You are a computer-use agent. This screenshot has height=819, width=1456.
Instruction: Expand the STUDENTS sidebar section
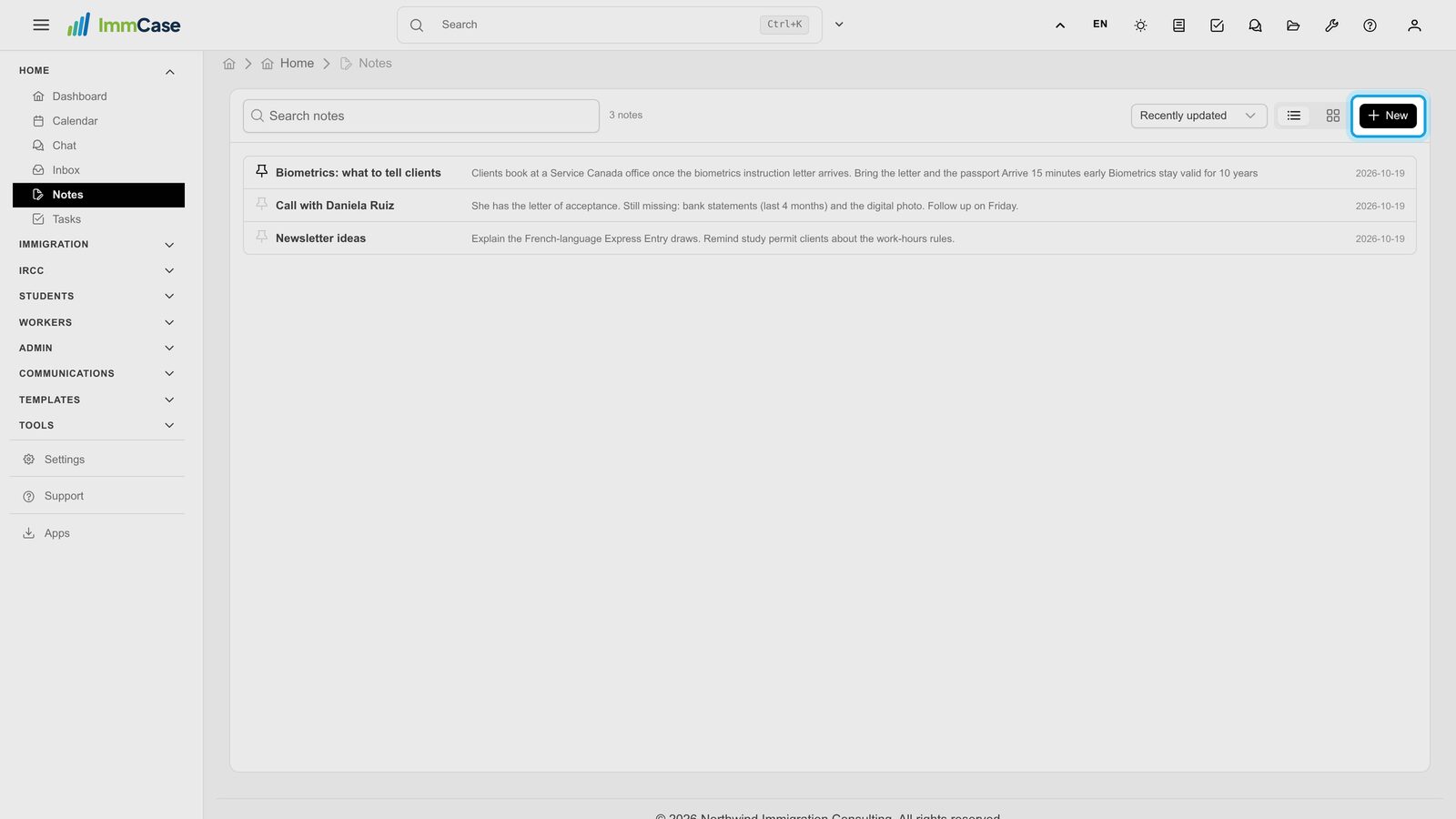pos(98,297)
